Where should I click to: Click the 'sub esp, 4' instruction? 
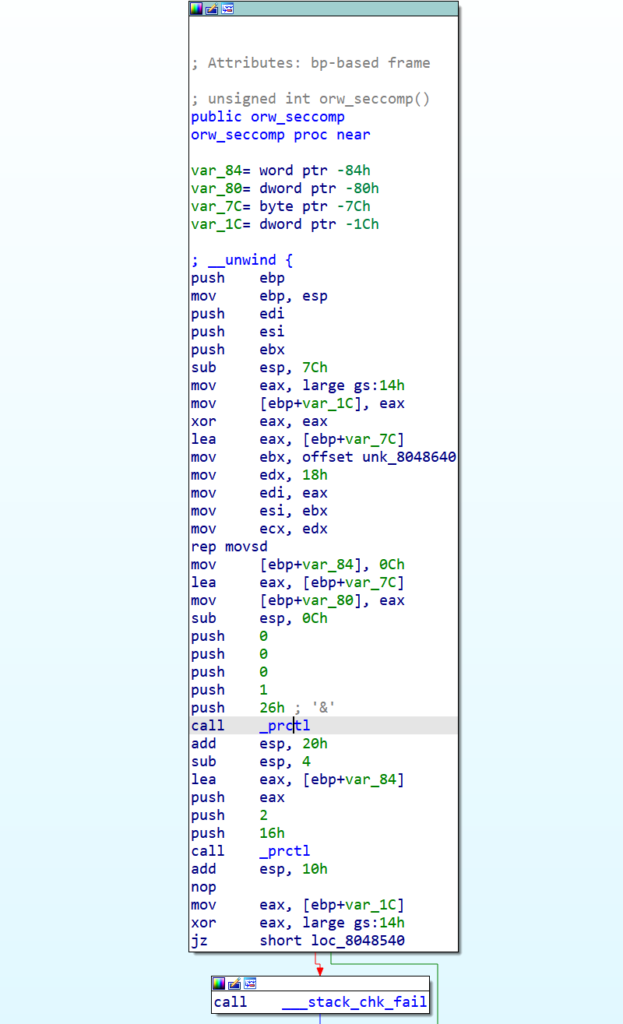251,761
